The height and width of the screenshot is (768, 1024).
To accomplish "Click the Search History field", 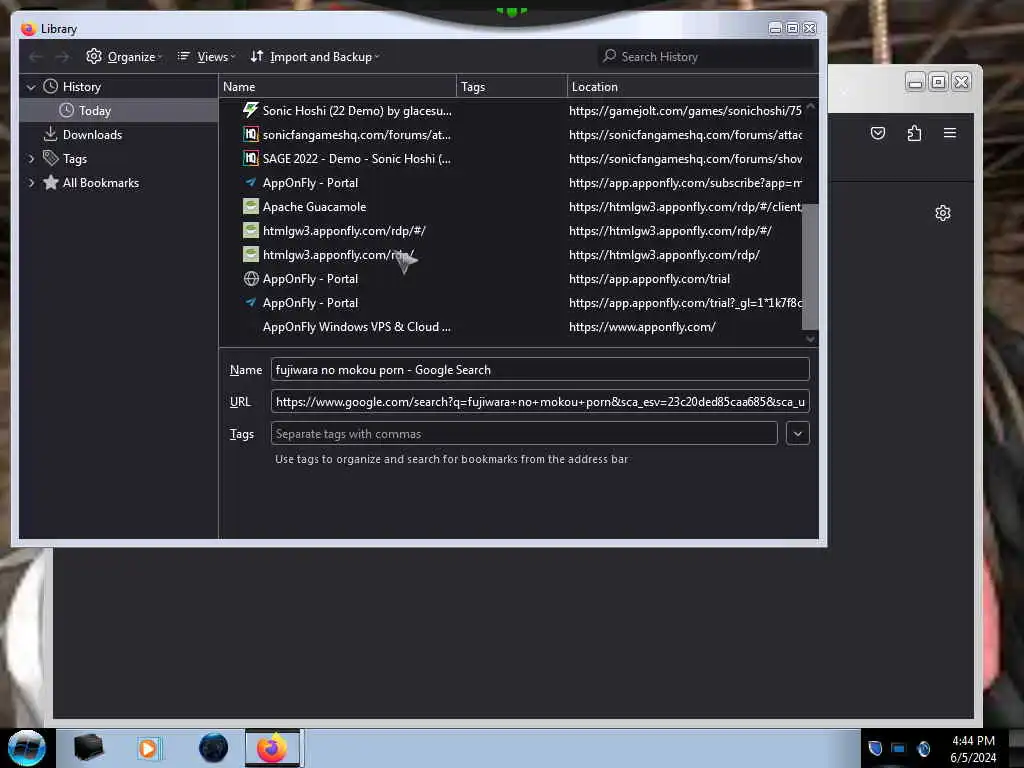I will [706, 57].
